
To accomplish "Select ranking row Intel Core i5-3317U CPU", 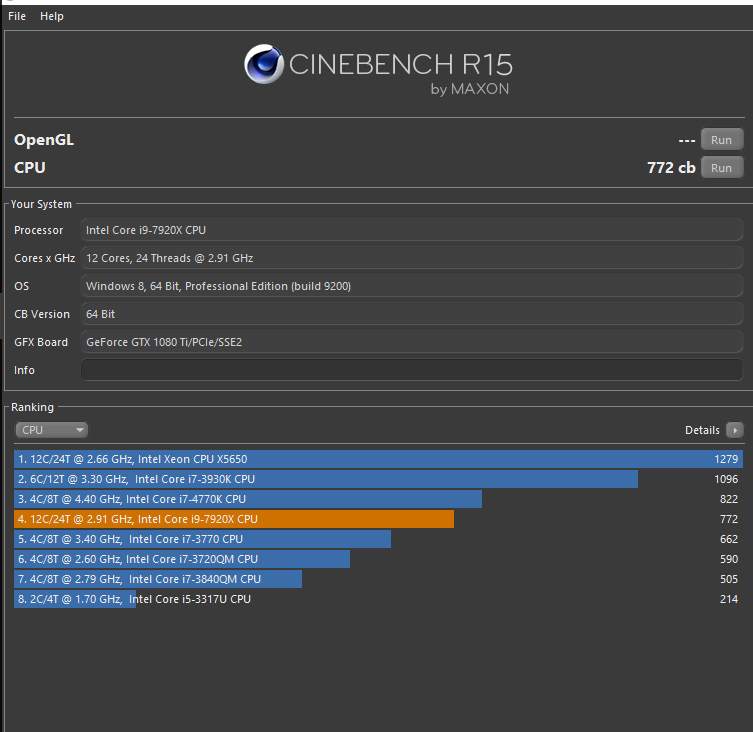I will (x=378, y=599).
